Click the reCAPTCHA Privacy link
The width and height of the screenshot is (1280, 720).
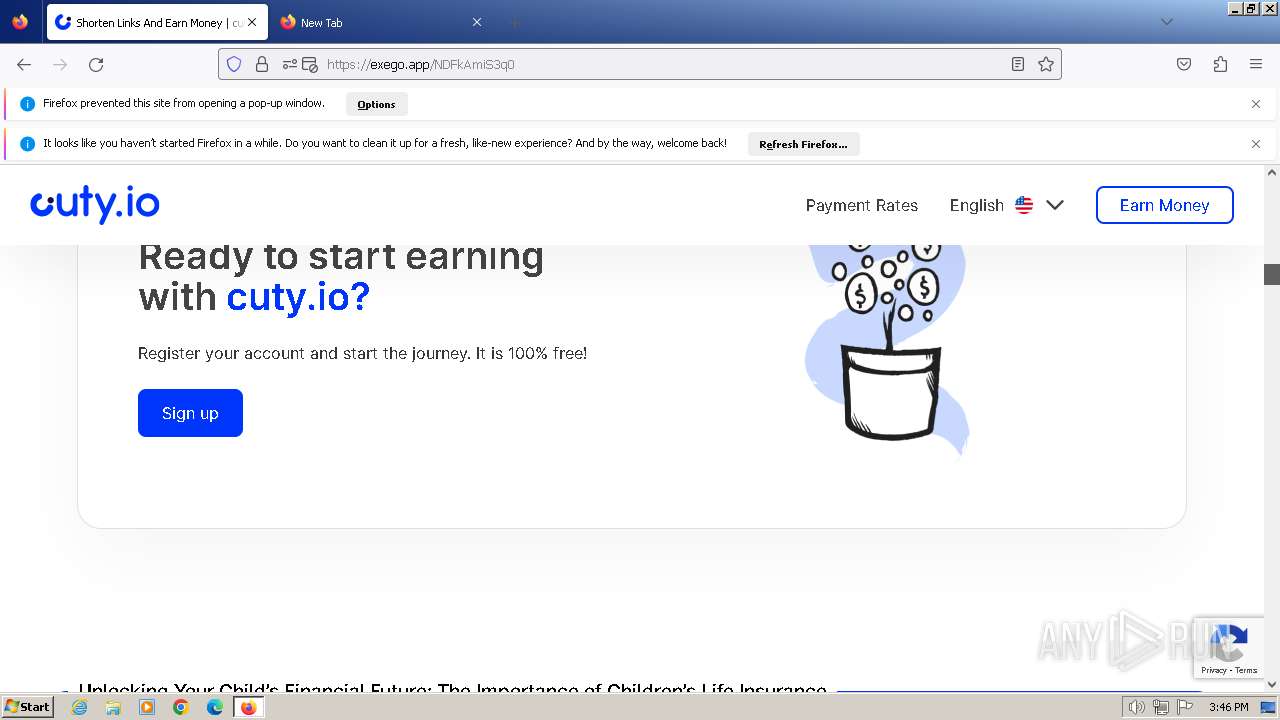pos(1213,670)
